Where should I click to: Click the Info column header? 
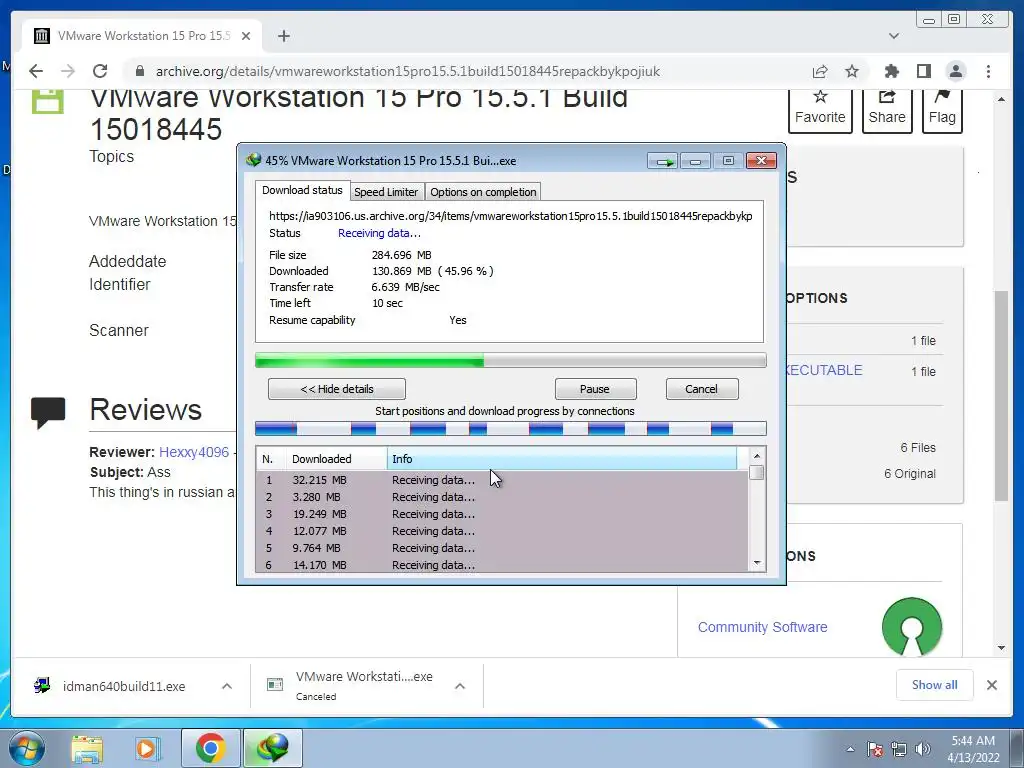562,459
